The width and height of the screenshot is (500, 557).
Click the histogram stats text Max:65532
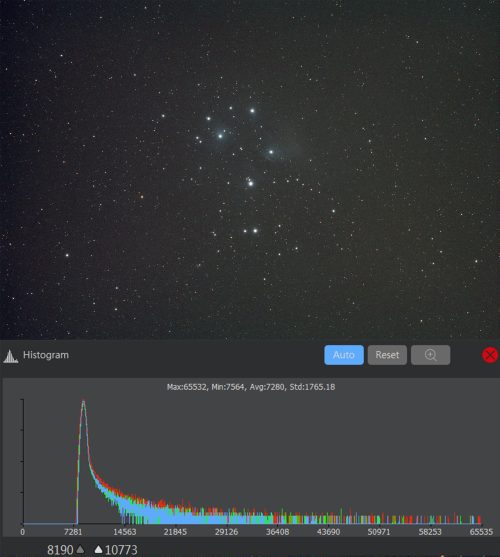tap(251, 387)
